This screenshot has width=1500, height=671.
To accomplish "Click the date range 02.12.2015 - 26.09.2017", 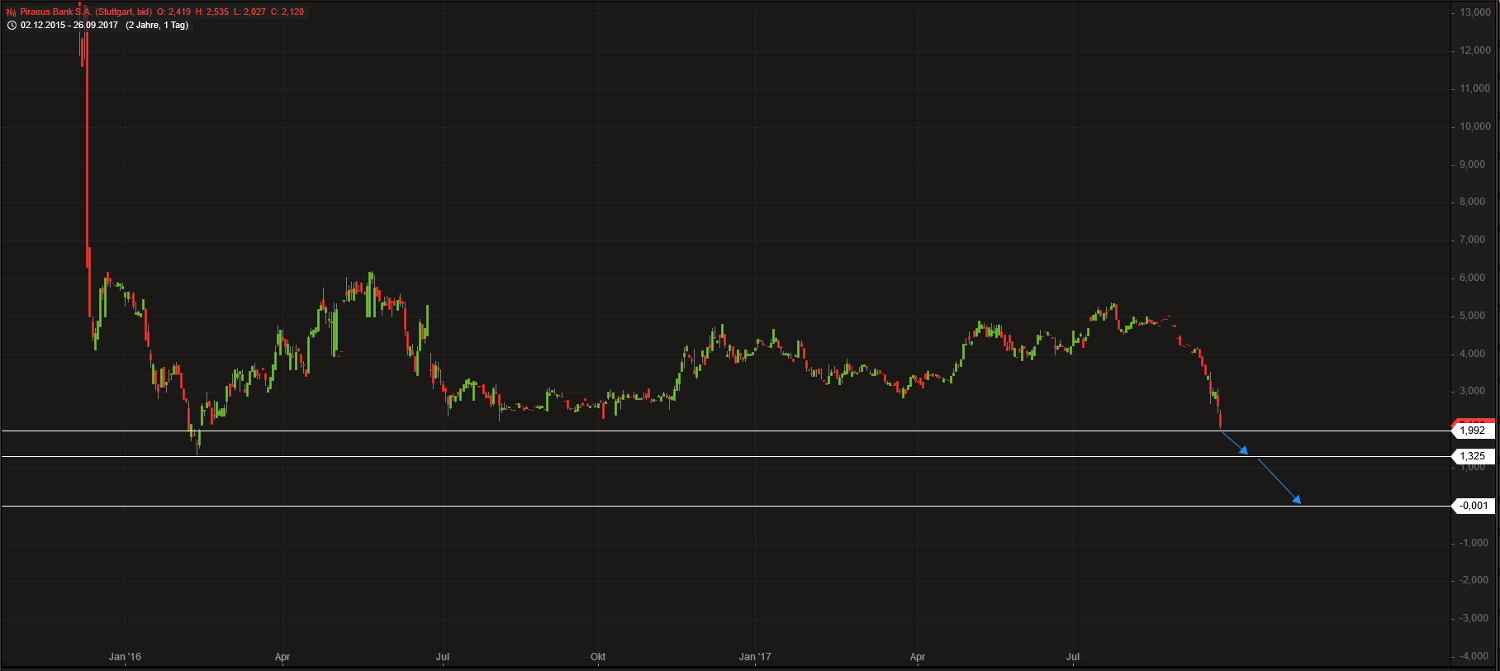I will 67,25.
